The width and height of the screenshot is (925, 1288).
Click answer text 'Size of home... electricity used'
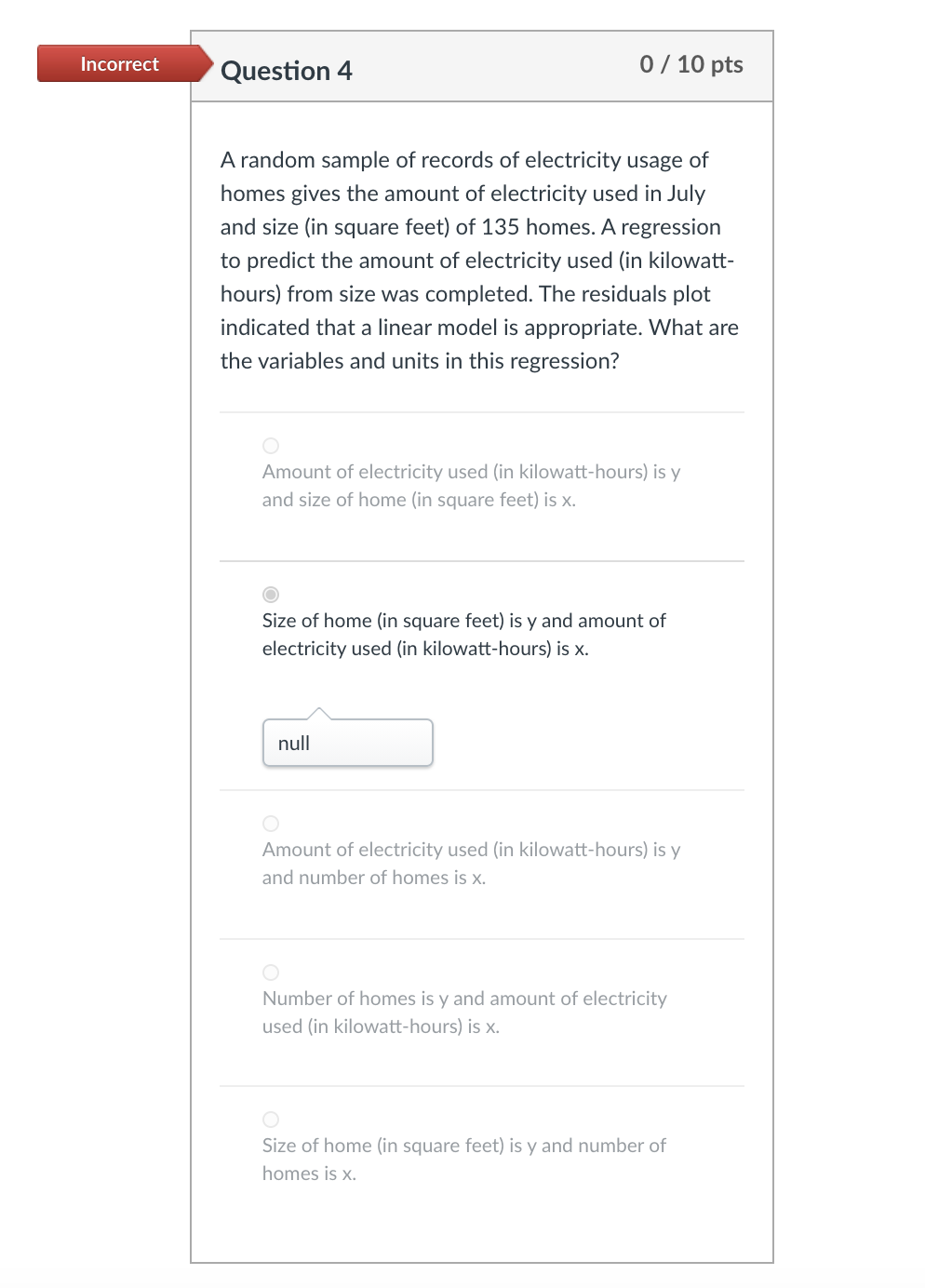click(x=463, y=635)
